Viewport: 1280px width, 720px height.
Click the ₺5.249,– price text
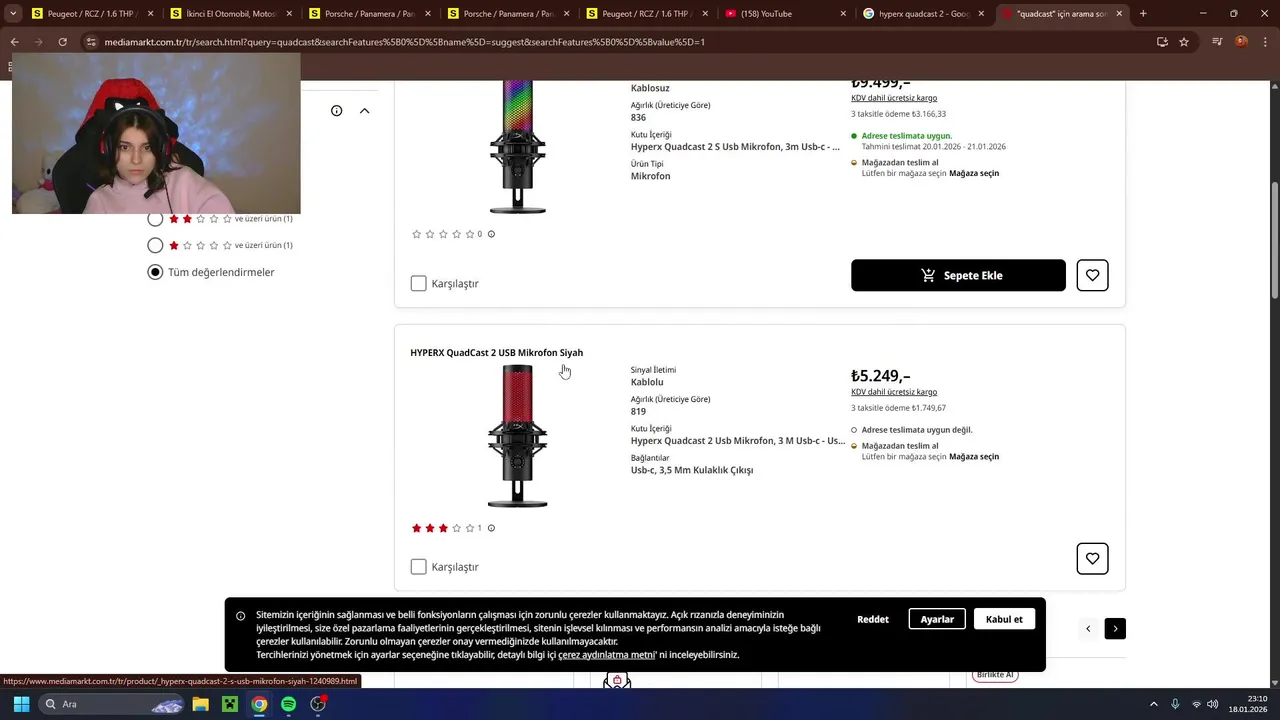[881, 376]
